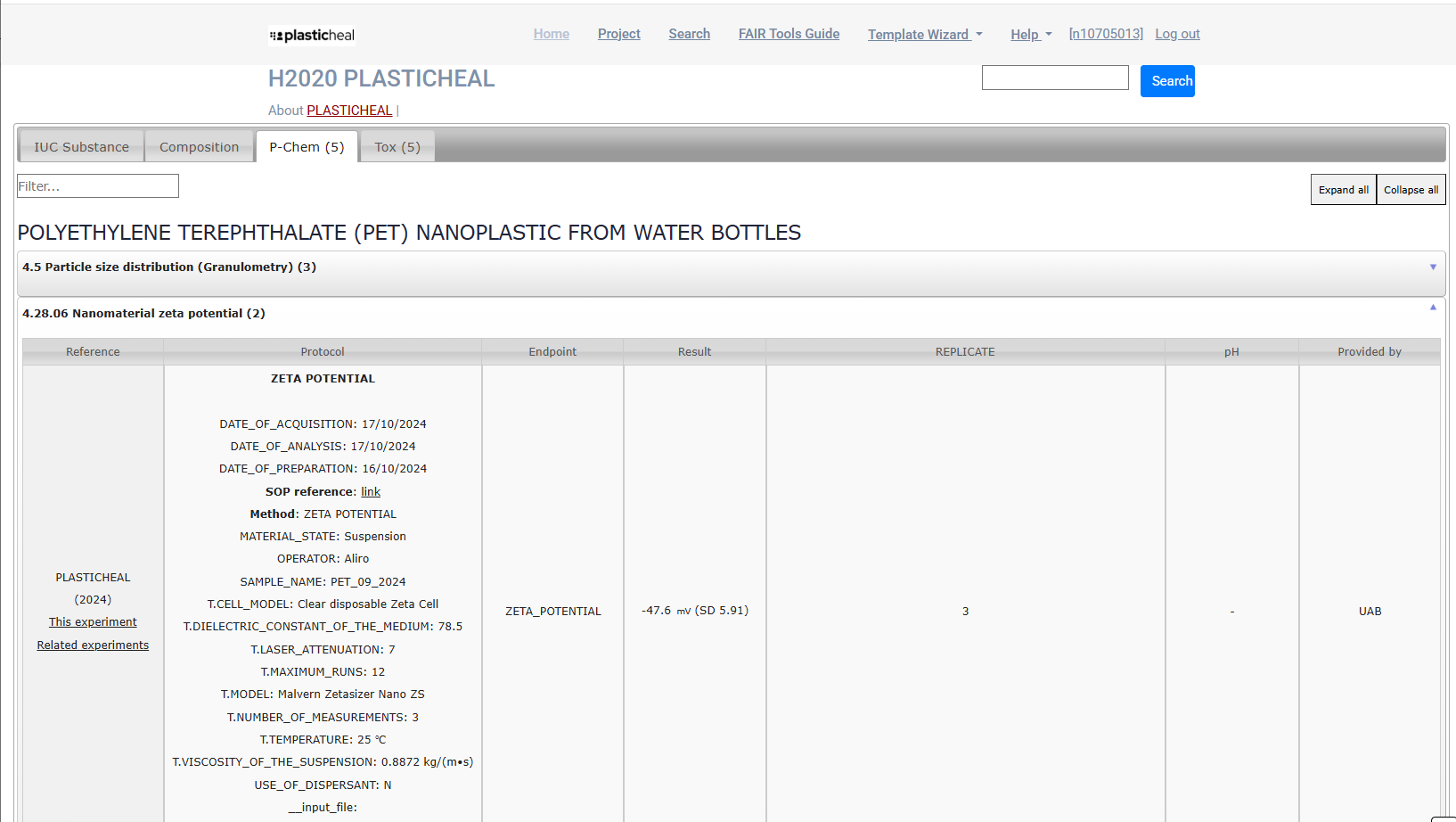The width and height of the screenshot is (1456, 822).
Task: Focus the Filter input field
Action: coord(98,186)
